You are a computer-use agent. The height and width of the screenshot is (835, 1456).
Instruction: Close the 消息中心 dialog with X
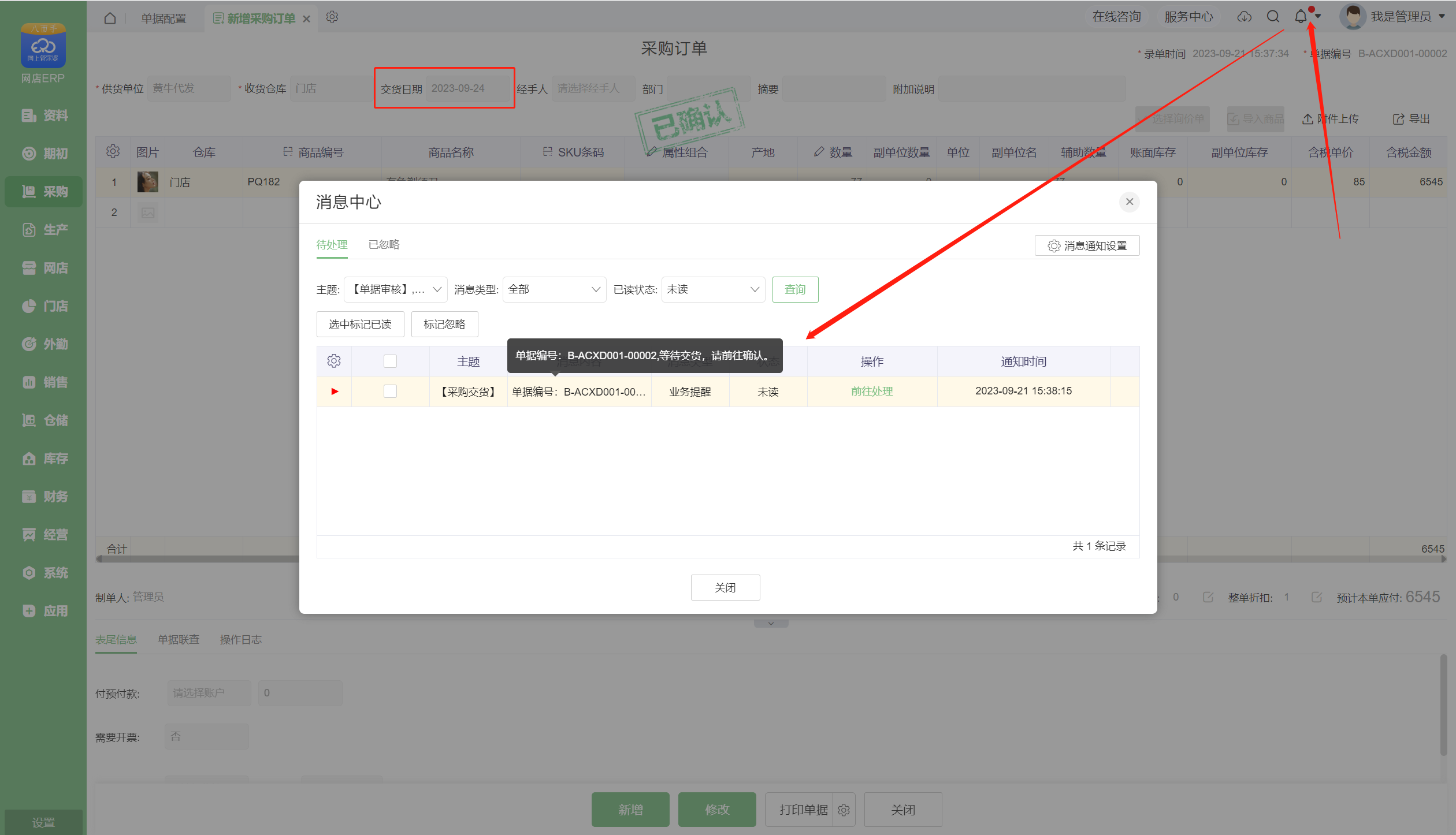[x=1130, y=202]
